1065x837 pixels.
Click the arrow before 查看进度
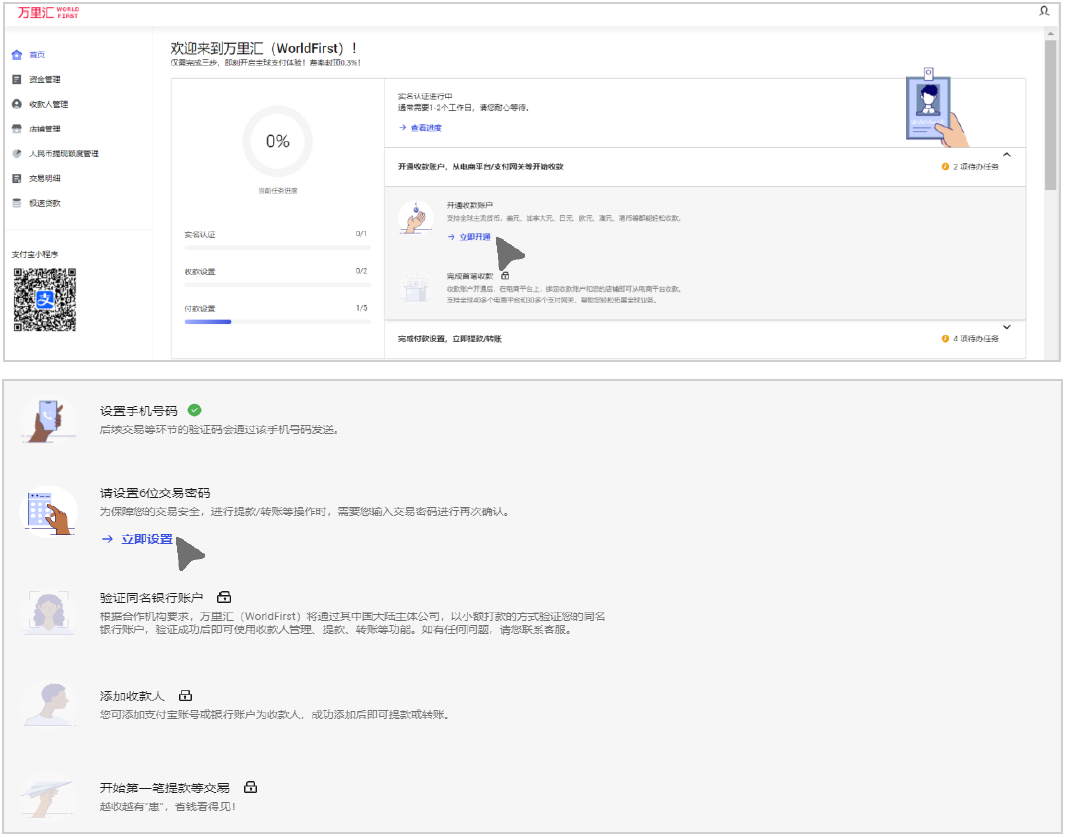403,128
